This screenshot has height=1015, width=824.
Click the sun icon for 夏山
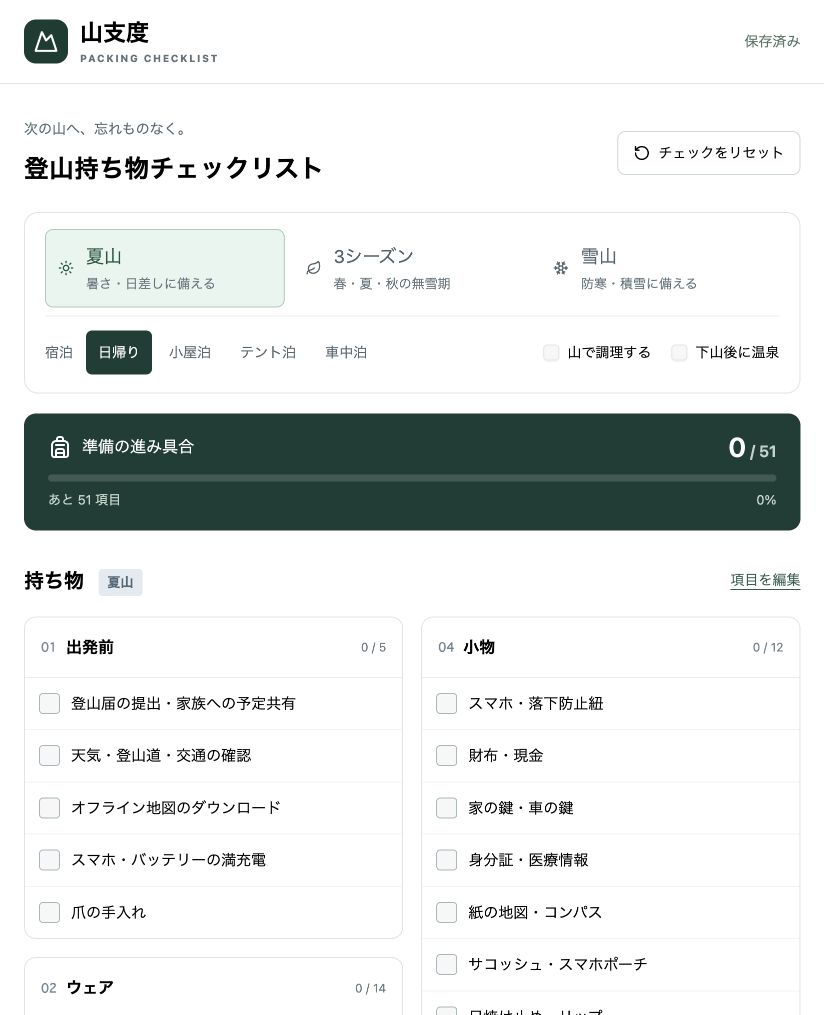click(66, 268)
